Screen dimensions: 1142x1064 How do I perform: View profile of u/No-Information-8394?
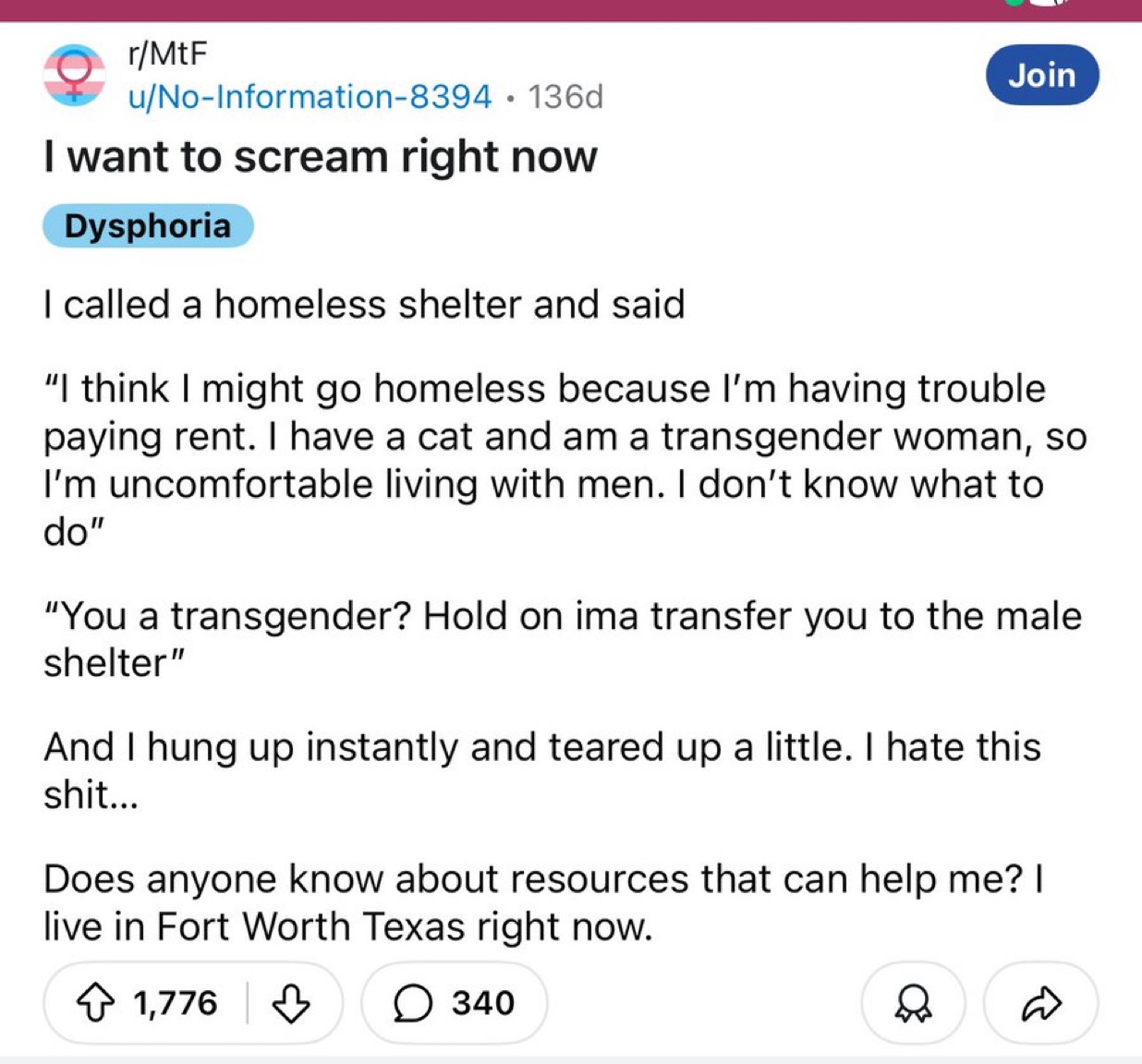(x=310, y=96)
